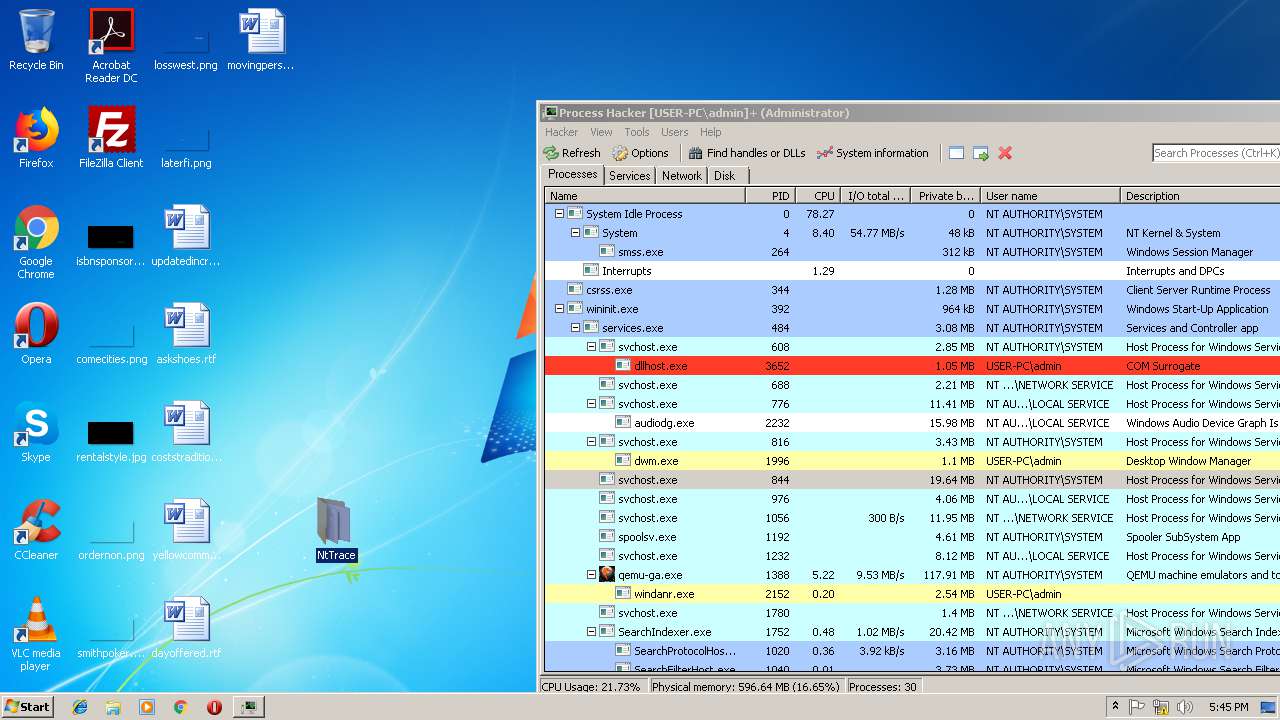Open Options in Process Hacker toolbar

(x=640, y=153)
